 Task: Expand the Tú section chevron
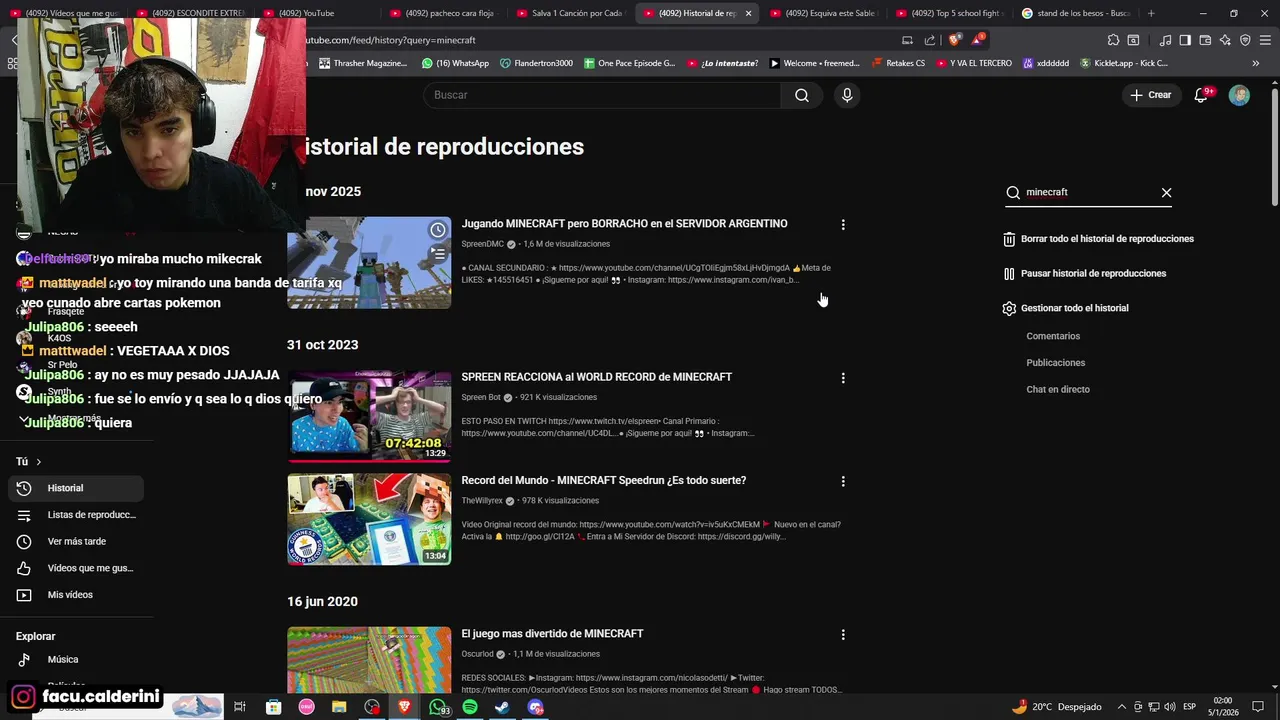pos(39,462)
